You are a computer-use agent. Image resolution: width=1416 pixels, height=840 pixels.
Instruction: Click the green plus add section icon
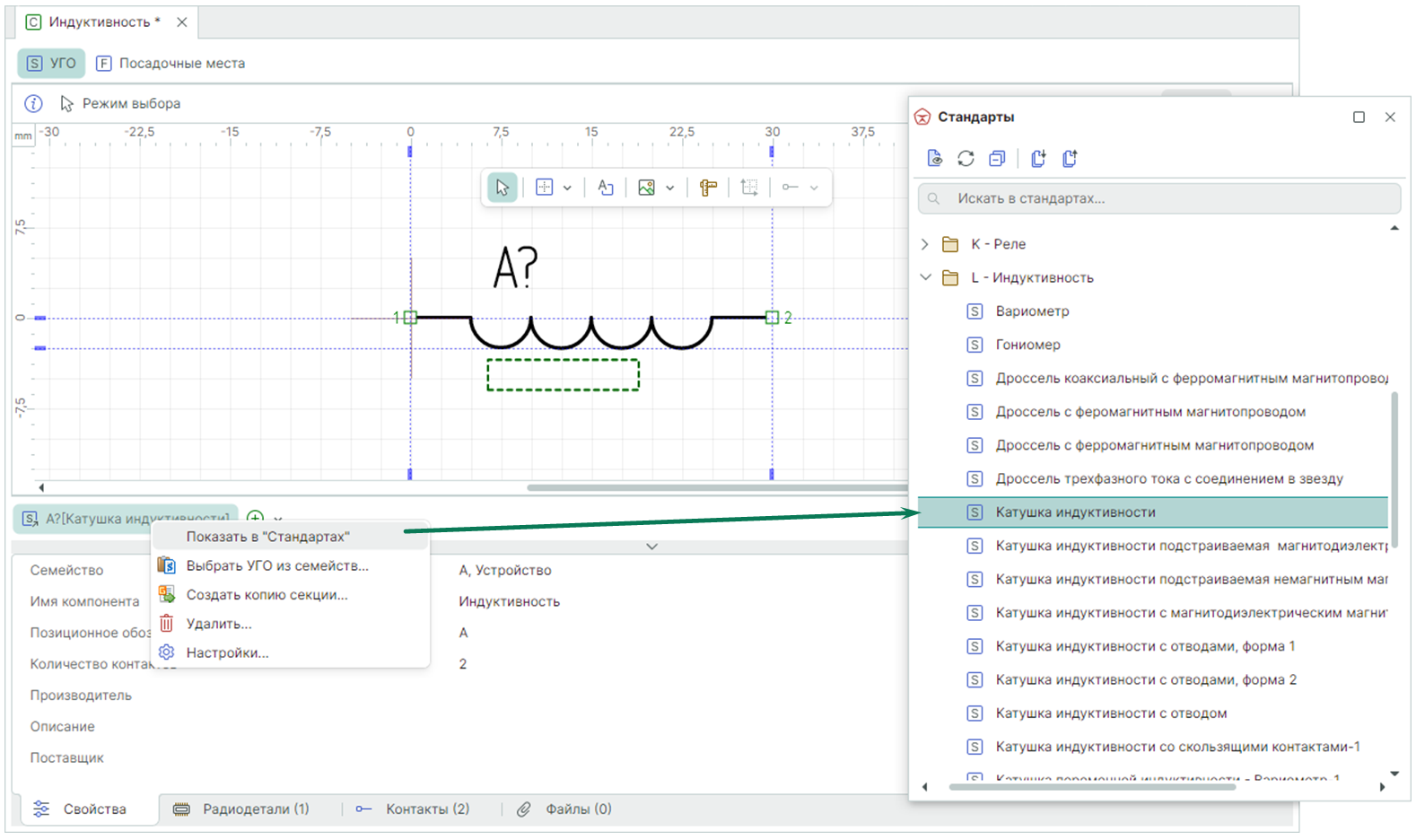(255, 518)
